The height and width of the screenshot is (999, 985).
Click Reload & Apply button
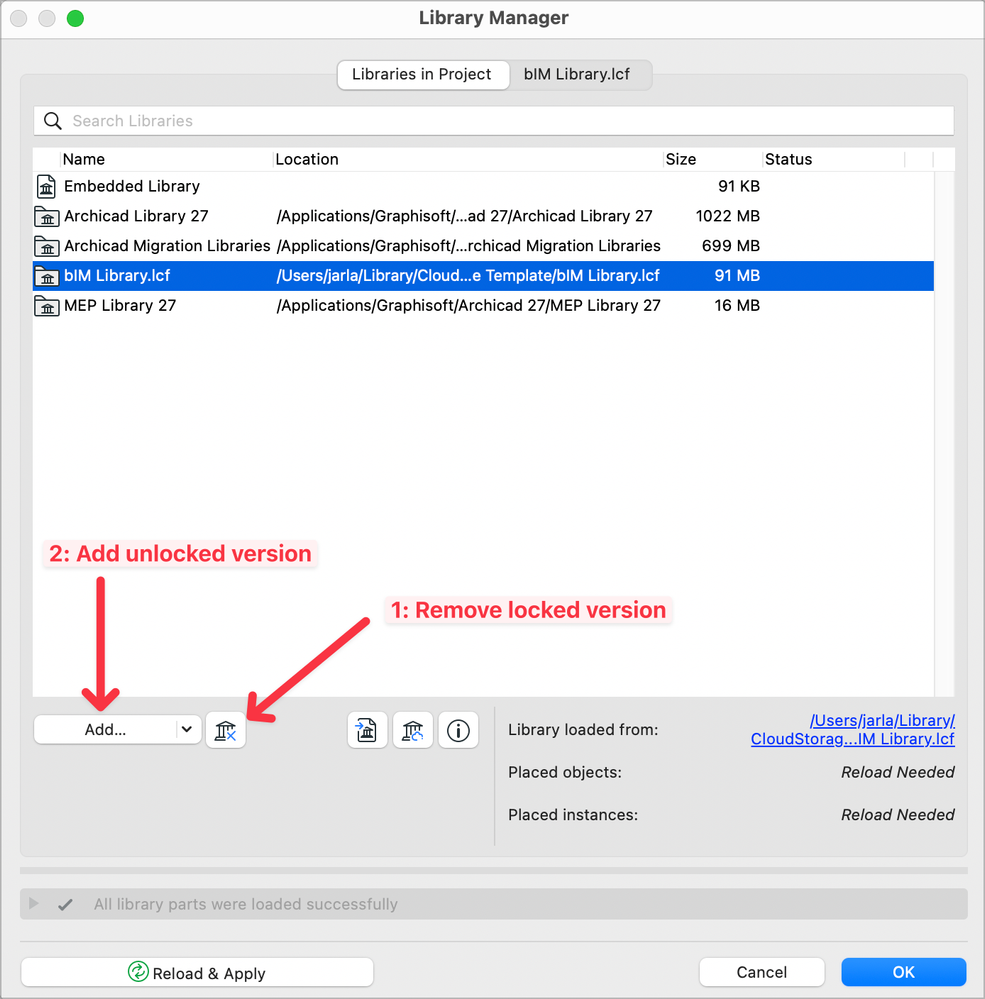point(197,973)
